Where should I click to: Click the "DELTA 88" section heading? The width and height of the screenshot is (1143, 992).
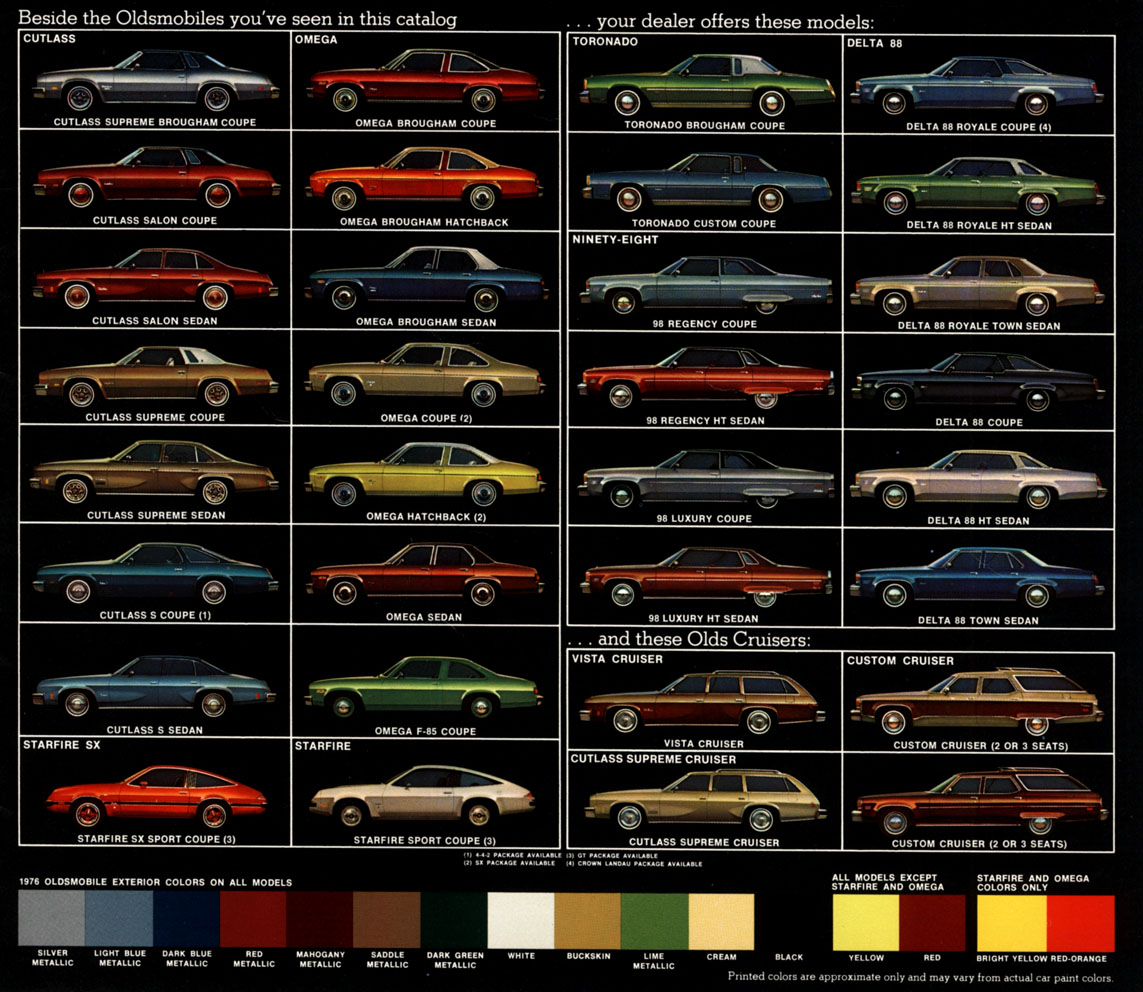[x=875, y=44]
